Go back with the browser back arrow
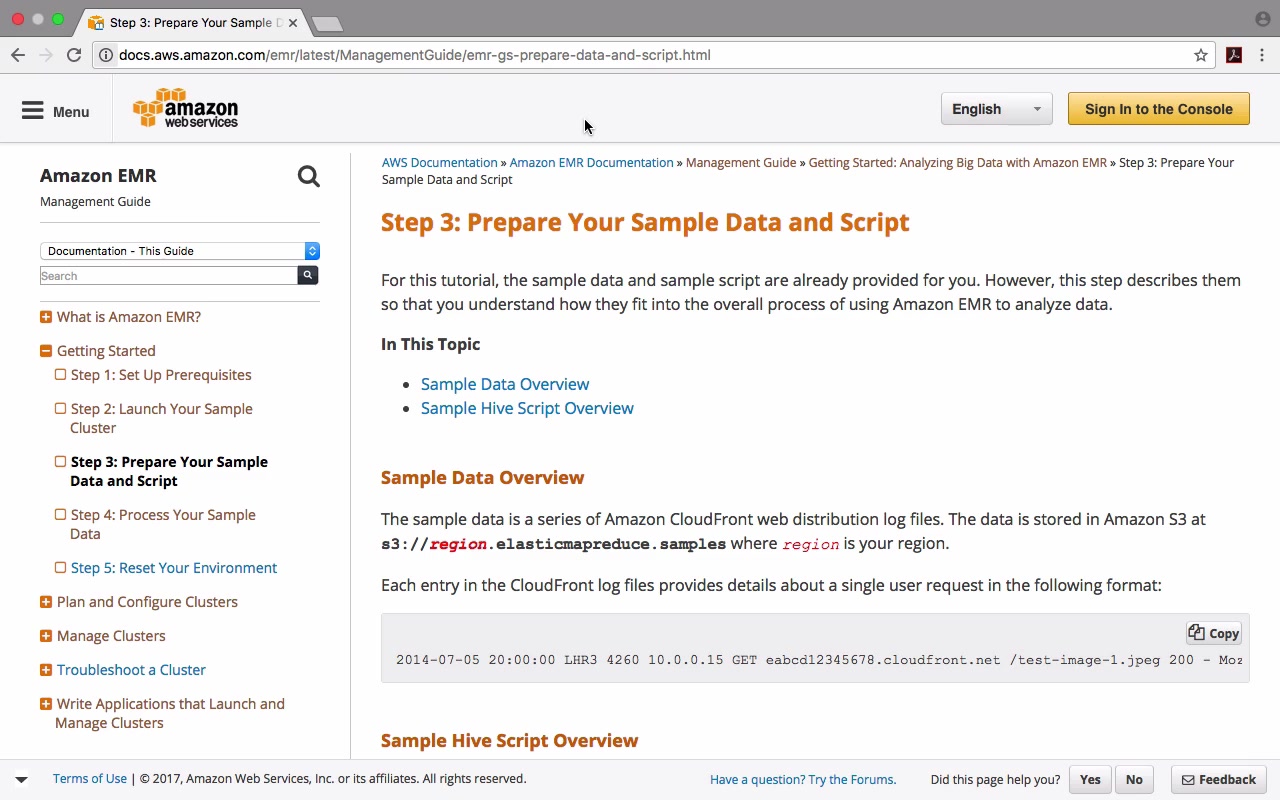The image size is (1280, 800). [18, 55]
